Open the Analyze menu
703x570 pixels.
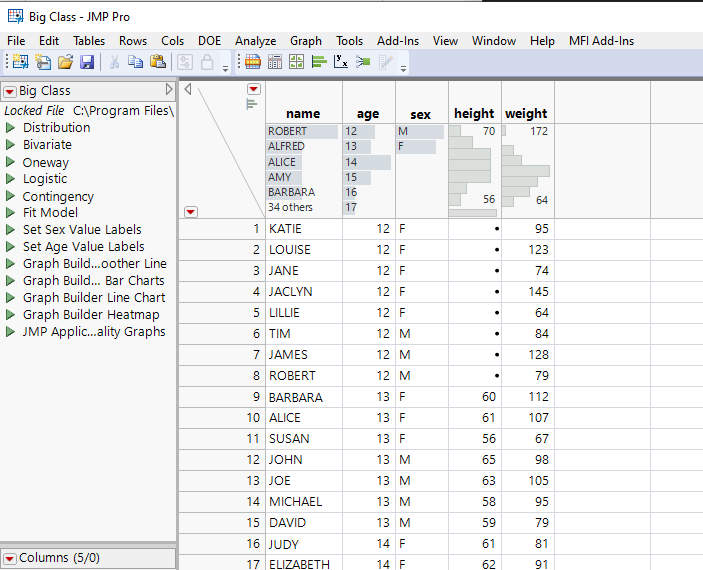coord(255,41)
